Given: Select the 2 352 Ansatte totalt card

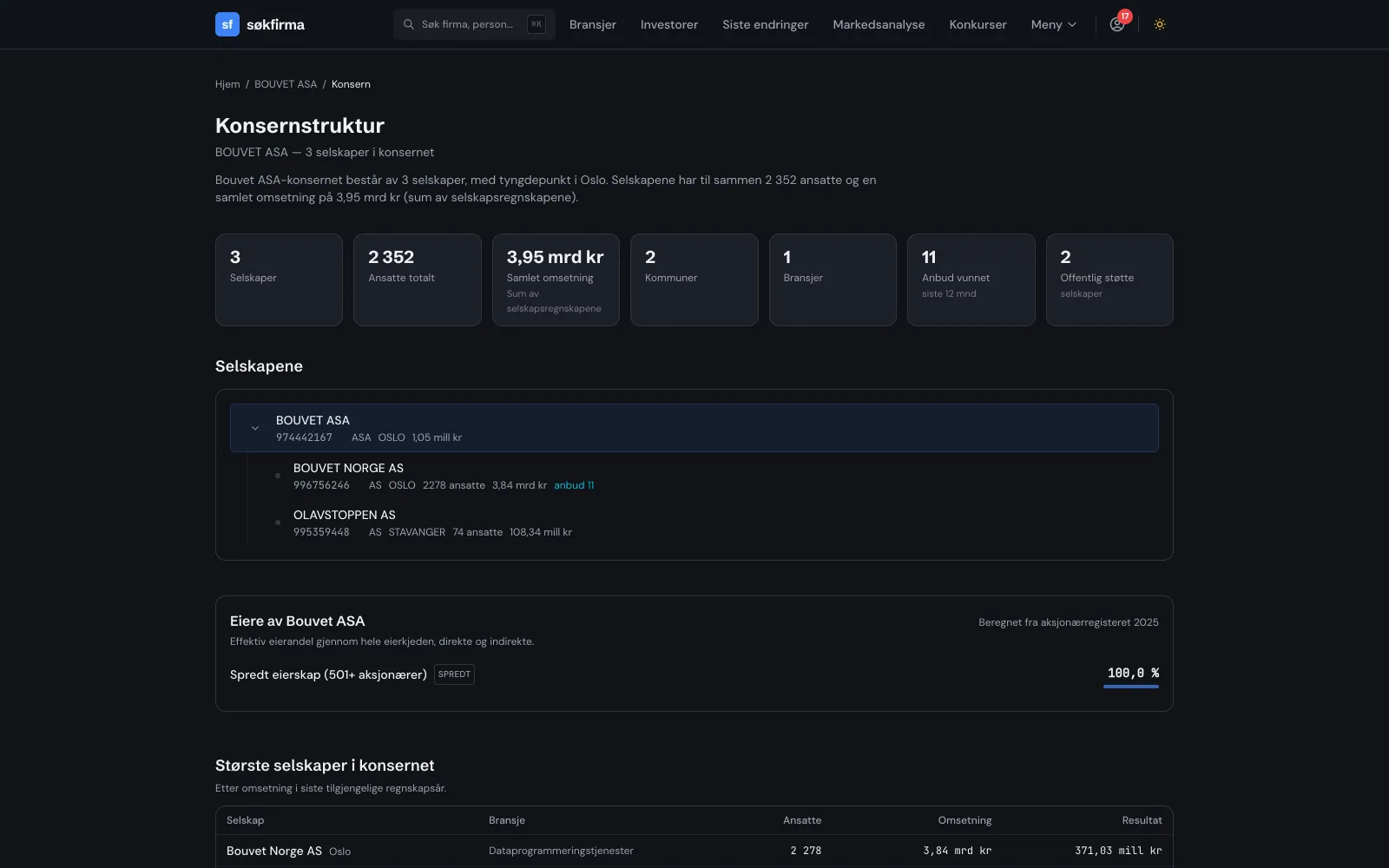Looking at the screenshot, I should [418, 279].
